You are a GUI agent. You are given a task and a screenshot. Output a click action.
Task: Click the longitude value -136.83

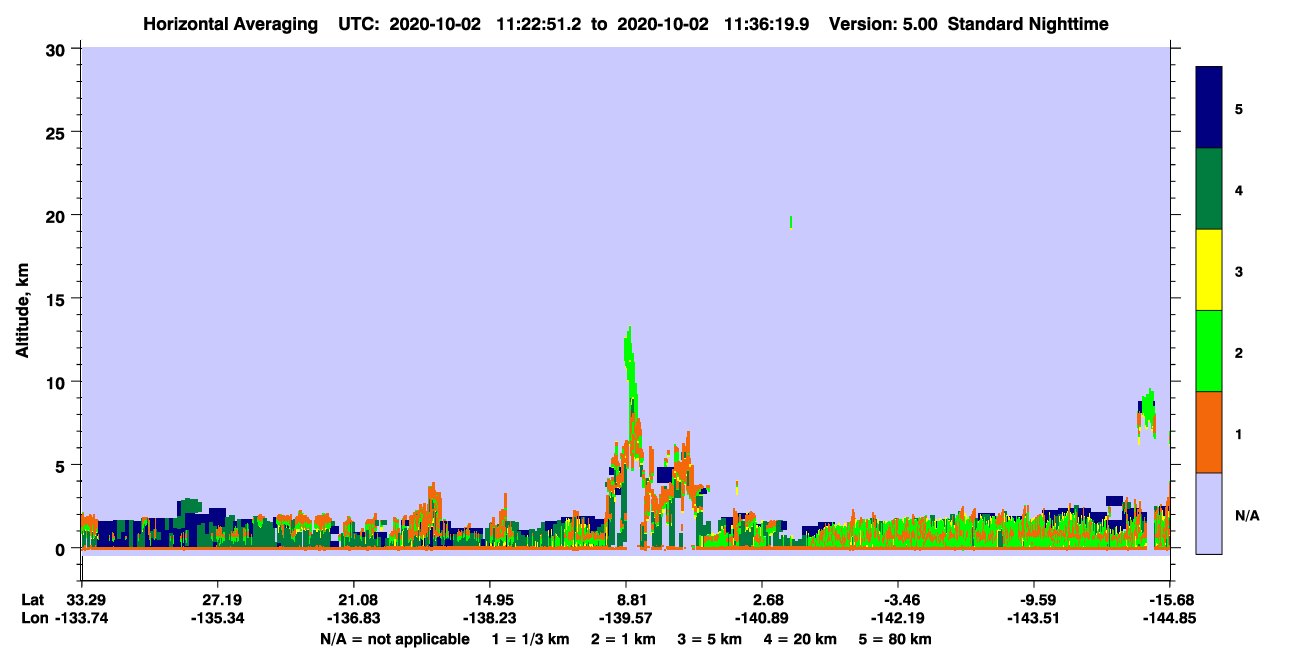[354, 618]
